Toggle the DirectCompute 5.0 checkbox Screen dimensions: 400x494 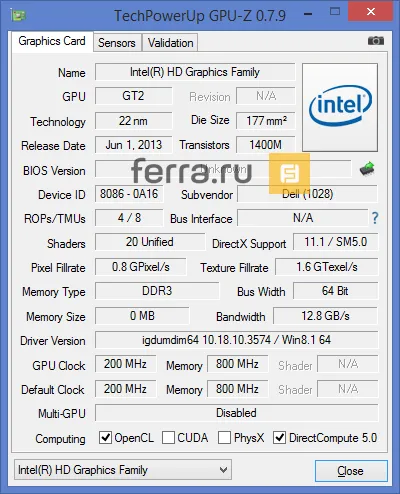click(279, 437)
